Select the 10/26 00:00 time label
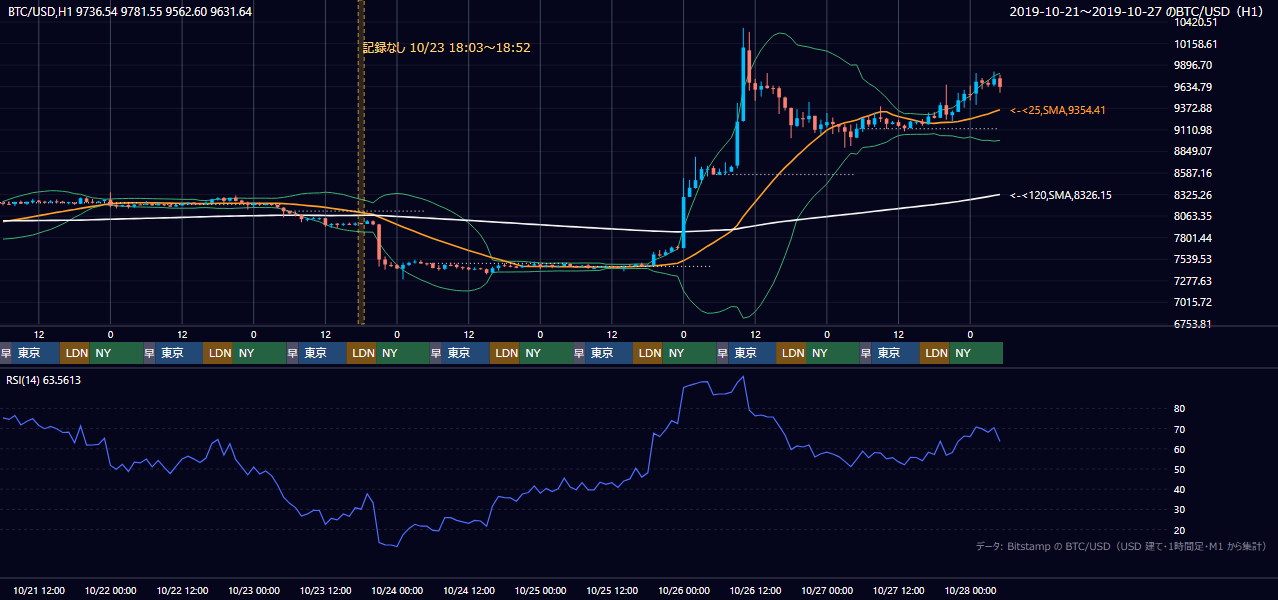 click(x=684, y=591)
